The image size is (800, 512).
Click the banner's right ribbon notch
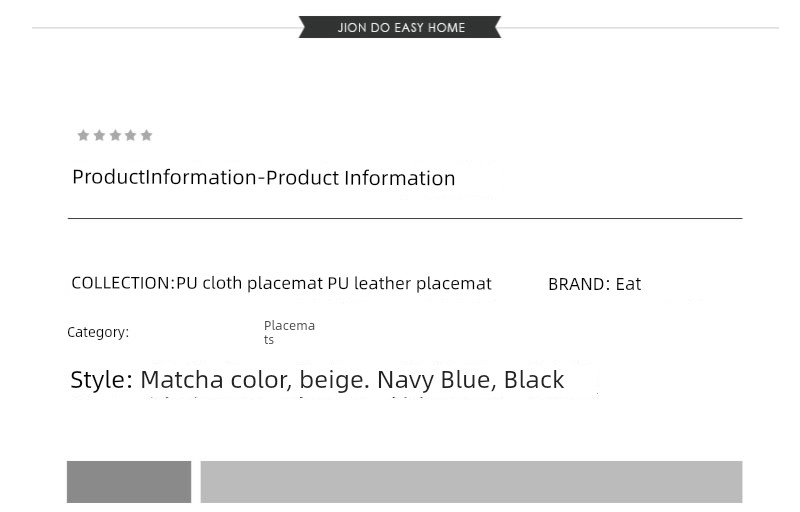(x=497, y=27)
